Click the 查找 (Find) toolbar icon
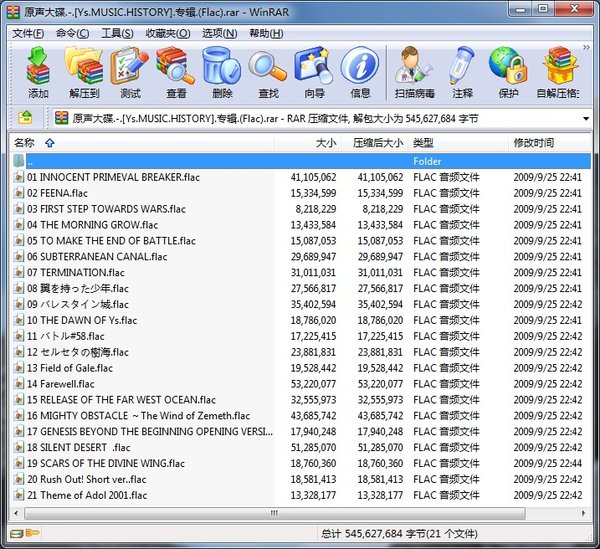 [267, 66]
